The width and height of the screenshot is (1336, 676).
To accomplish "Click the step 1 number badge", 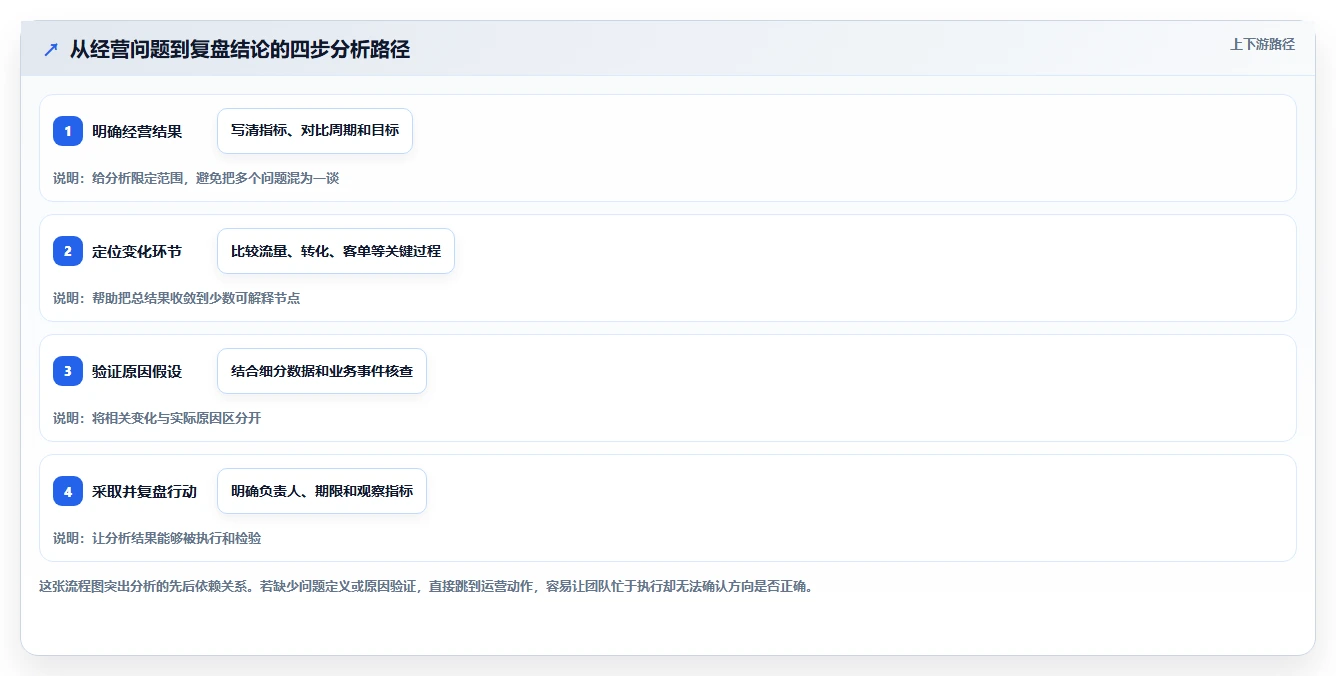I will (68, 131).
